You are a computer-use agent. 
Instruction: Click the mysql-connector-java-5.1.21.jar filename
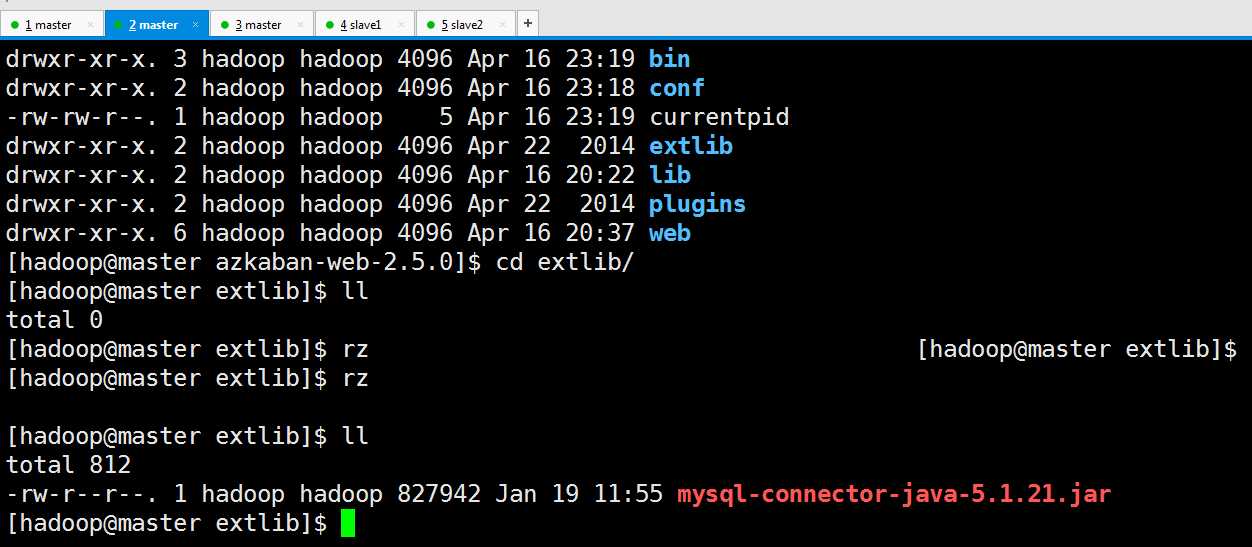click(x=894, y=494)
